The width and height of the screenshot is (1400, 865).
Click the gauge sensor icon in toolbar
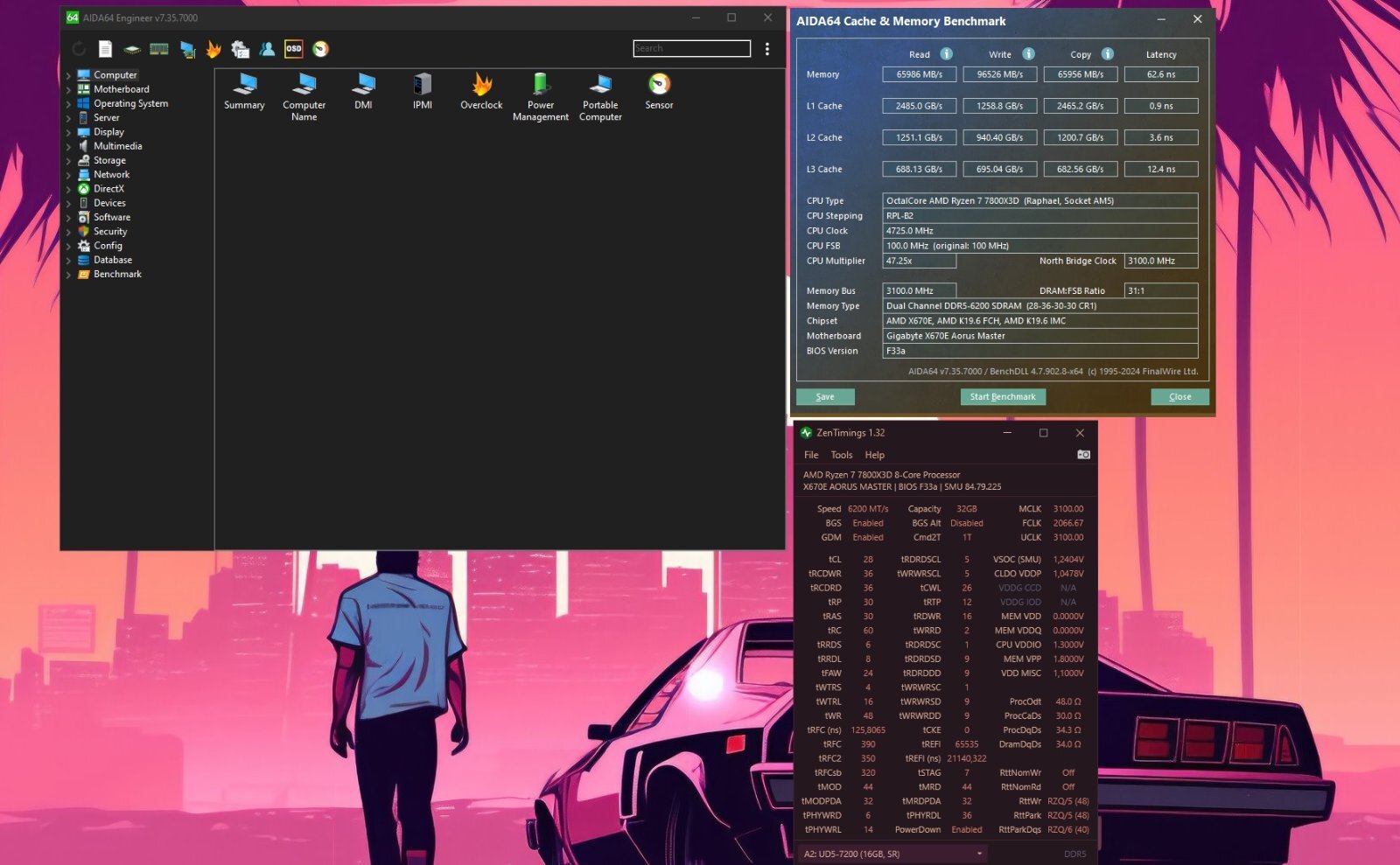tap(321, 49)
